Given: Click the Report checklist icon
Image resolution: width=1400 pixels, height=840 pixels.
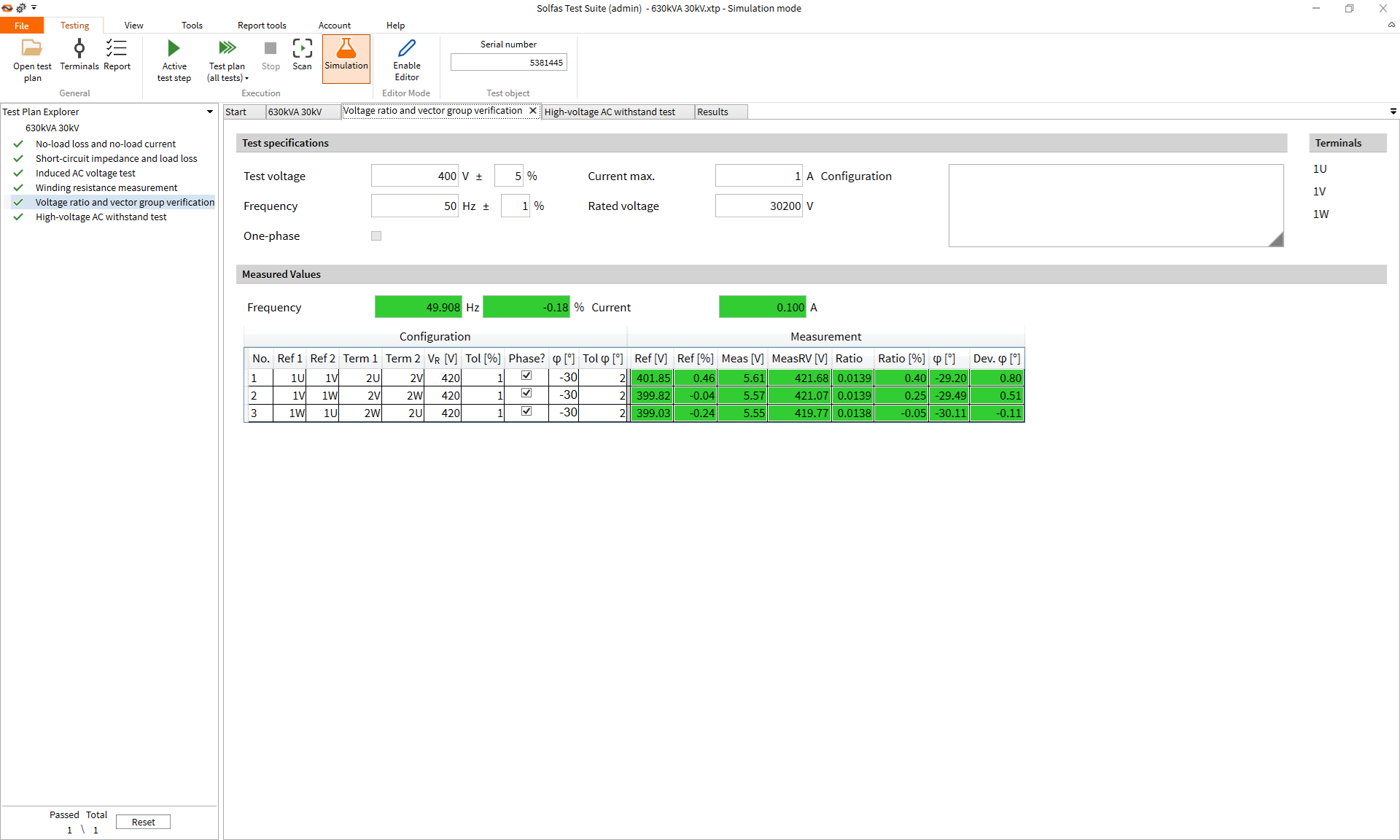Looking at the screenshot, I should pos(117,49).
